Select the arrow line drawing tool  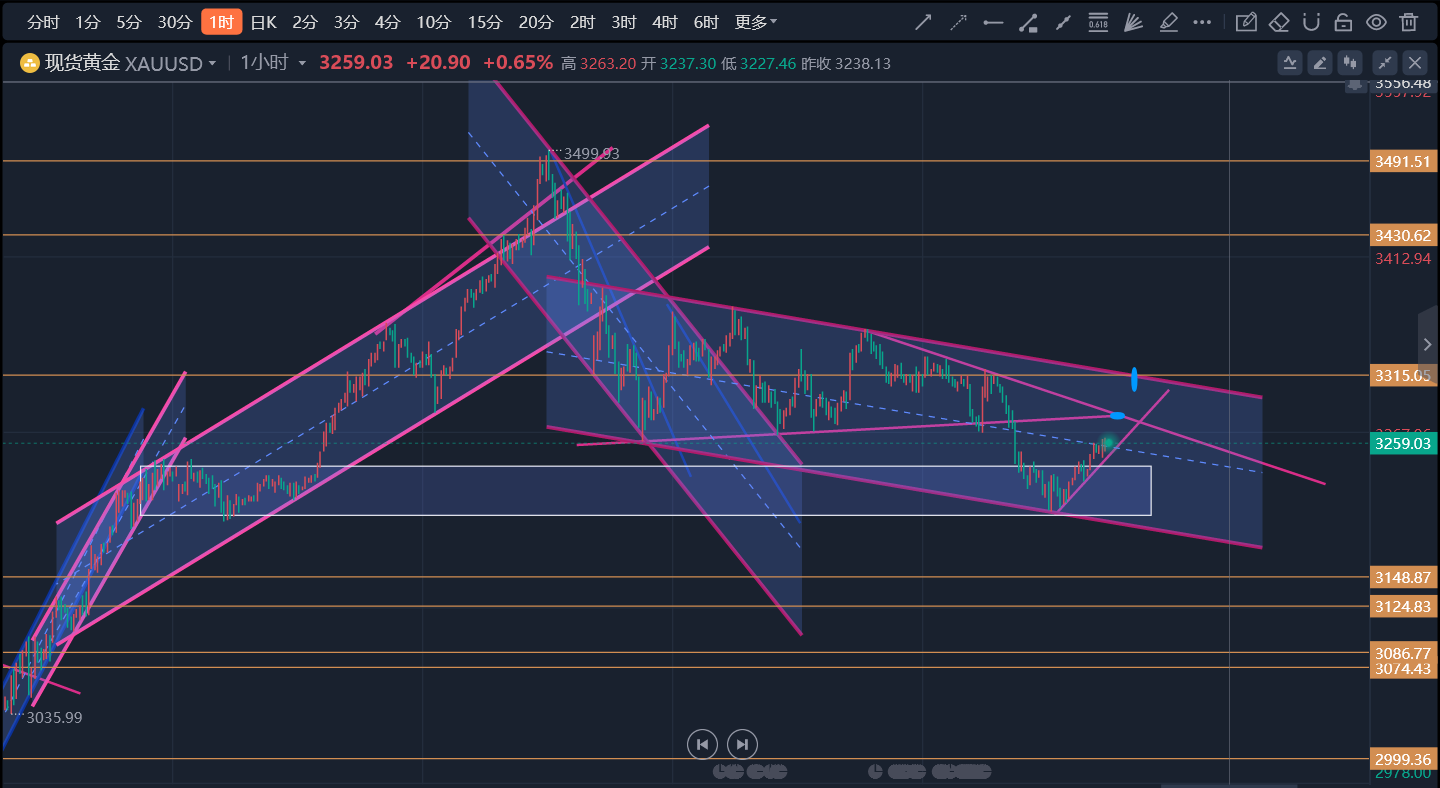click(923, 22)
